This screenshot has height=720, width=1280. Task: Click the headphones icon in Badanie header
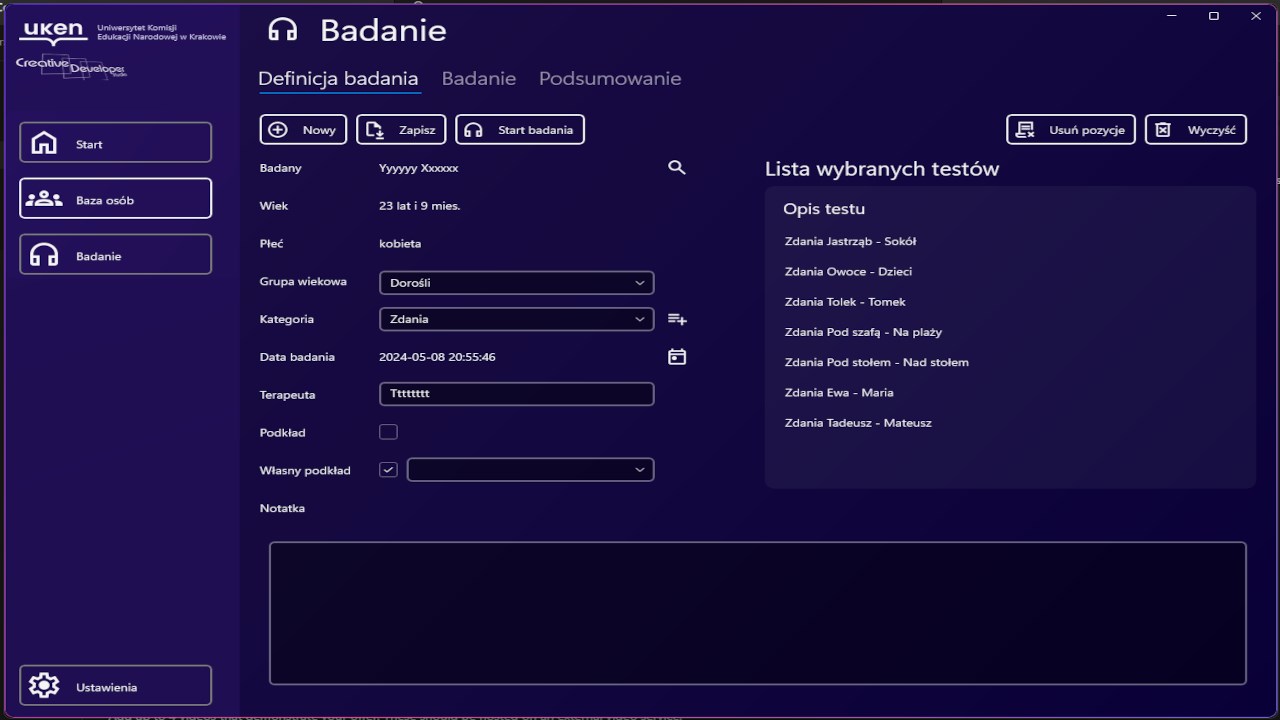coord(283,30)
